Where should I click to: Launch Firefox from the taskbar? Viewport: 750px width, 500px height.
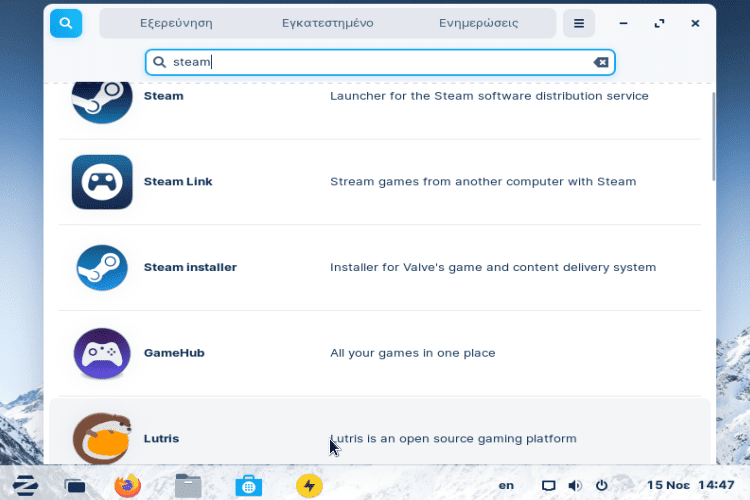point(128,486)
